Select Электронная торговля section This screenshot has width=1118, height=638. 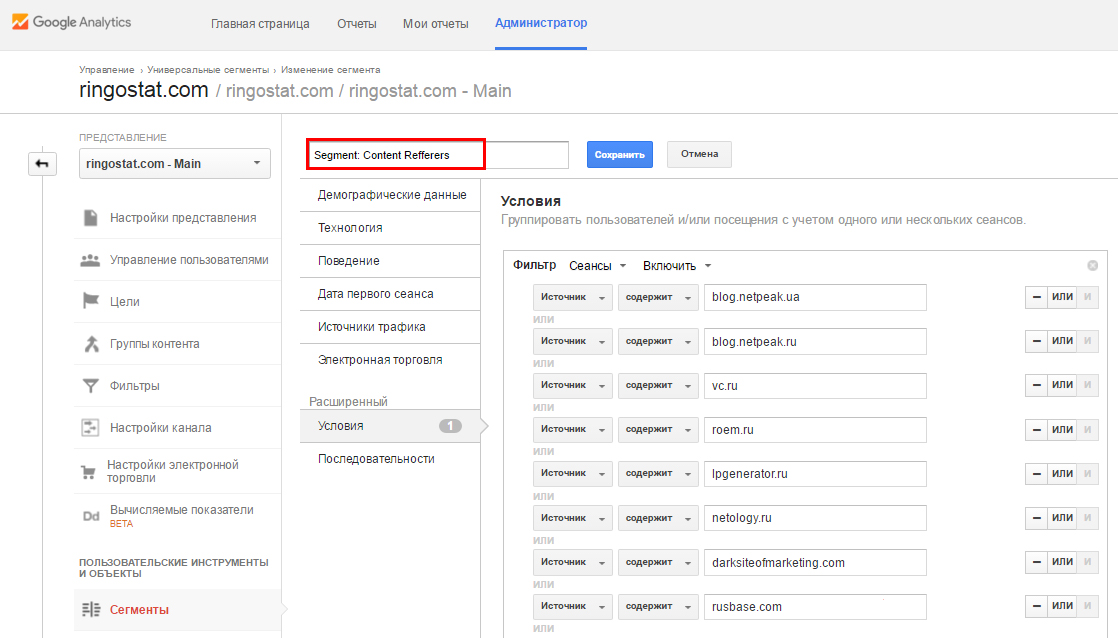(x=390, y=360)
